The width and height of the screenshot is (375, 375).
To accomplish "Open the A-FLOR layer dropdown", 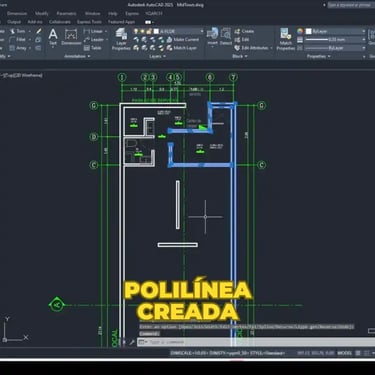I will click(x=178, y=31).
